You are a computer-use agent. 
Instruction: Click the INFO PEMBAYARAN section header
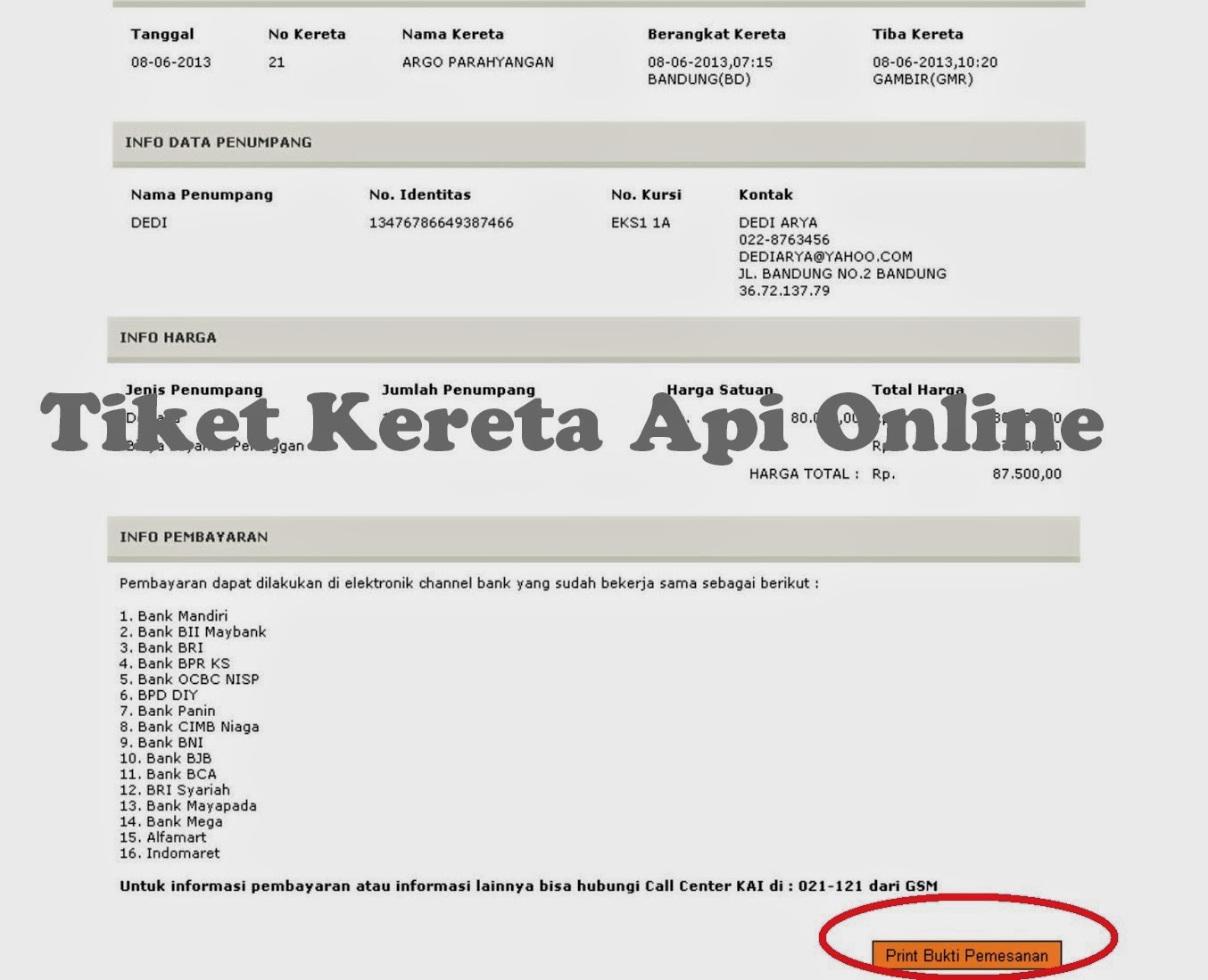pyautogui.click(x=194, y=537)
